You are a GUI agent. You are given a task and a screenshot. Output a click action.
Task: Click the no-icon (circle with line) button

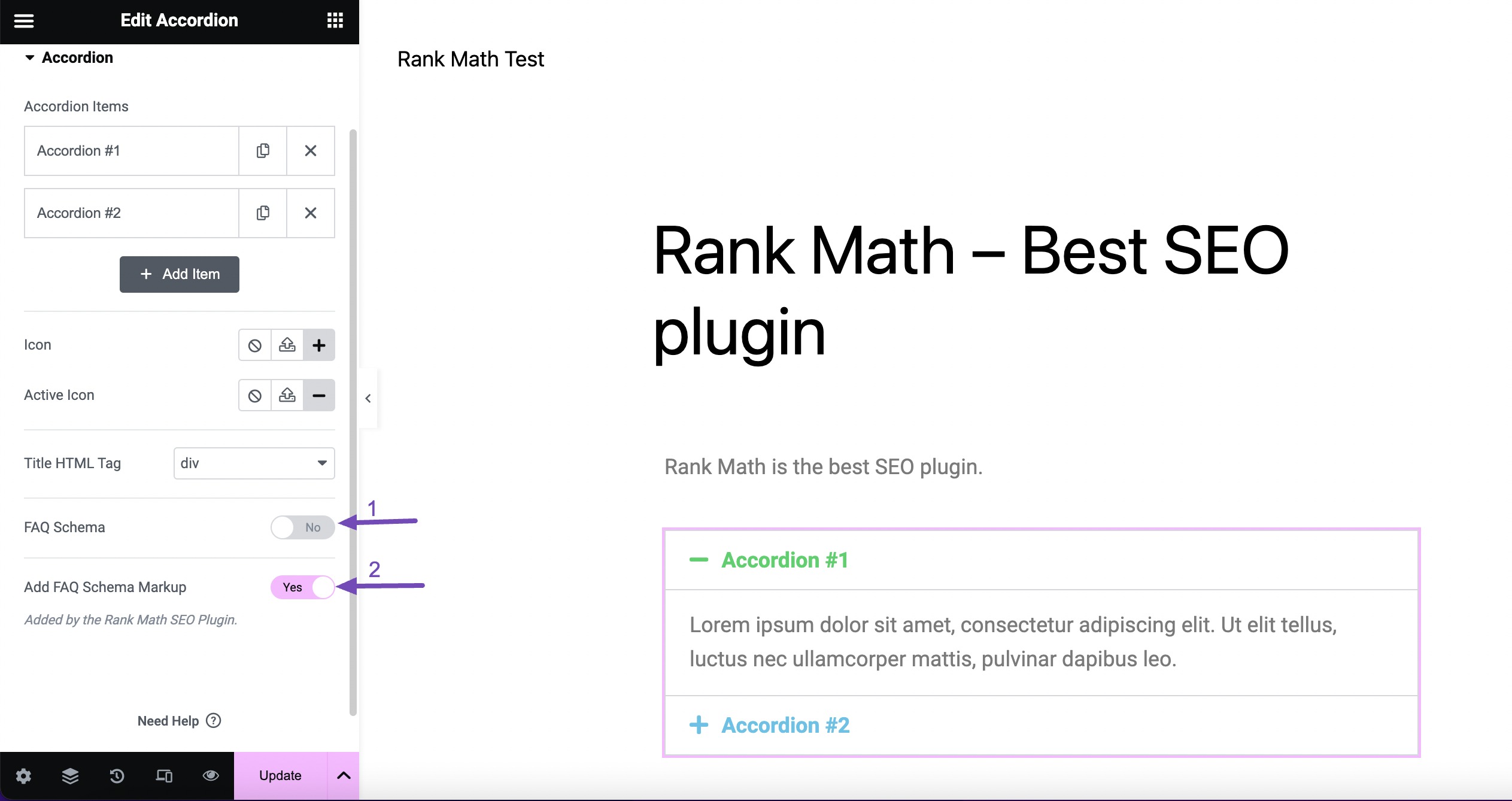pyautogui.click(x=255, y=345)
